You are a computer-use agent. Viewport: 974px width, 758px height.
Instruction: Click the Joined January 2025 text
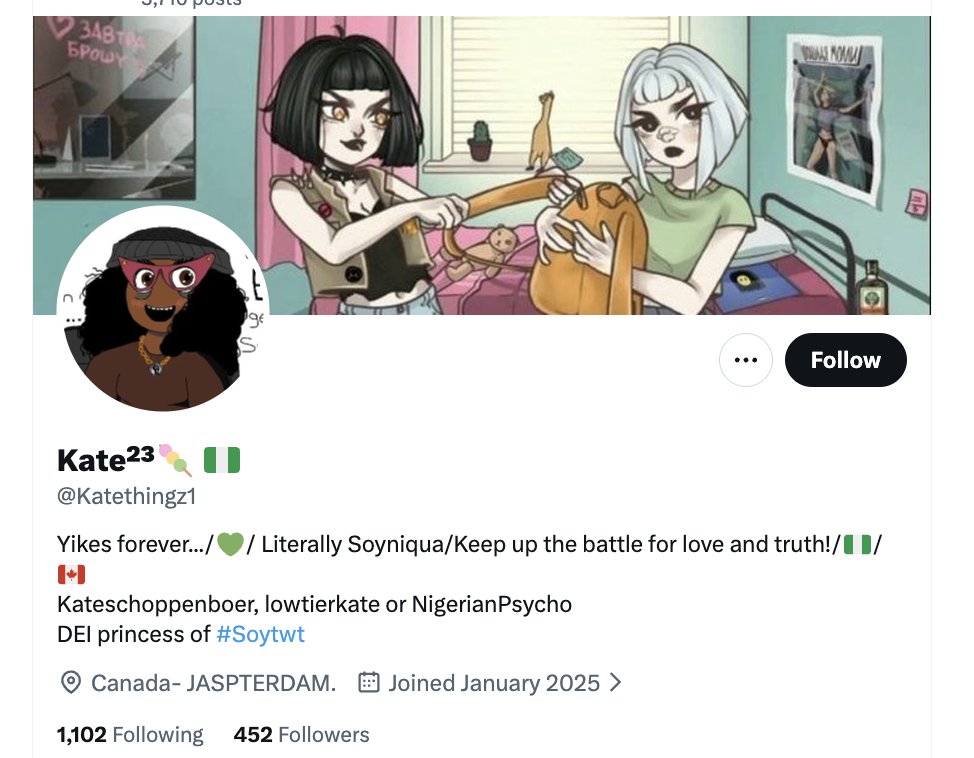(x=494, y=683)
